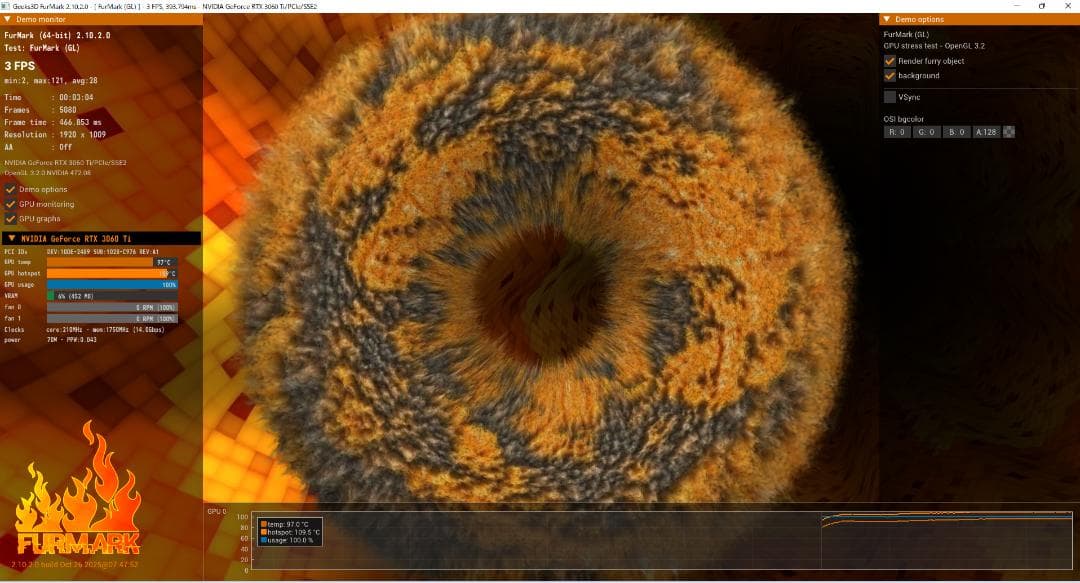Screen dimensions: 1080x583
Task: Open the OSI bgcolor color swatch
Action: tap(1009, 132)
